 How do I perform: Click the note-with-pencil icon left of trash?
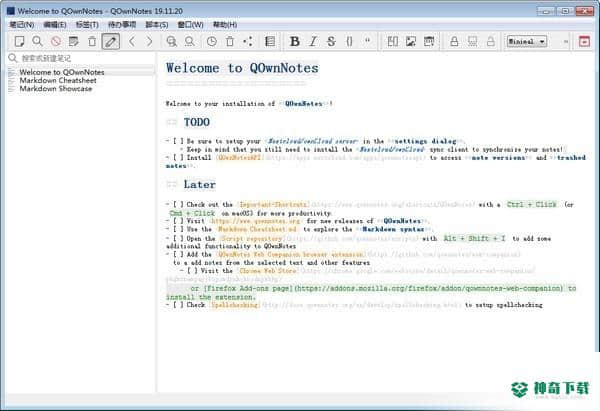(73, 41)
